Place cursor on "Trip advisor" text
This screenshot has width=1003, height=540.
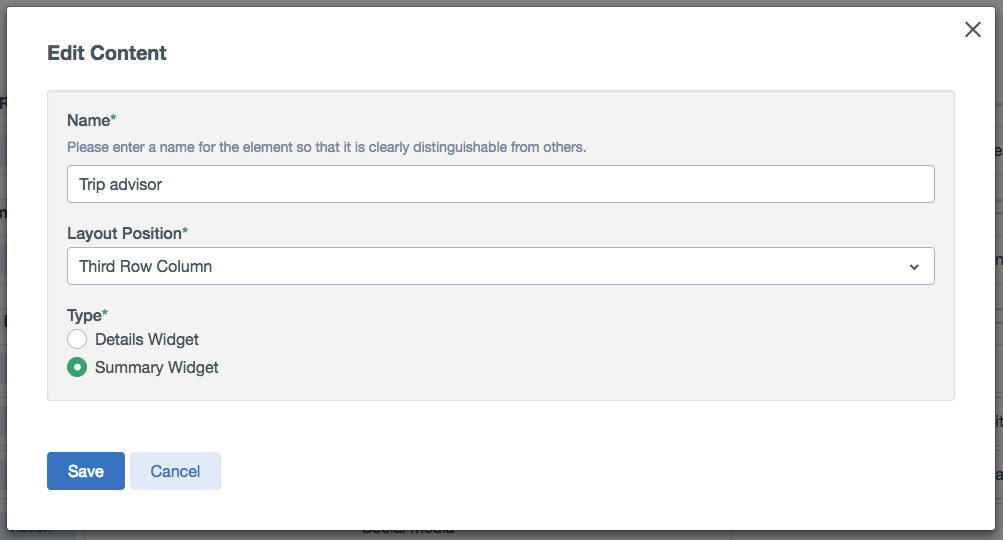pyautogui.click(x=120, y=184)
